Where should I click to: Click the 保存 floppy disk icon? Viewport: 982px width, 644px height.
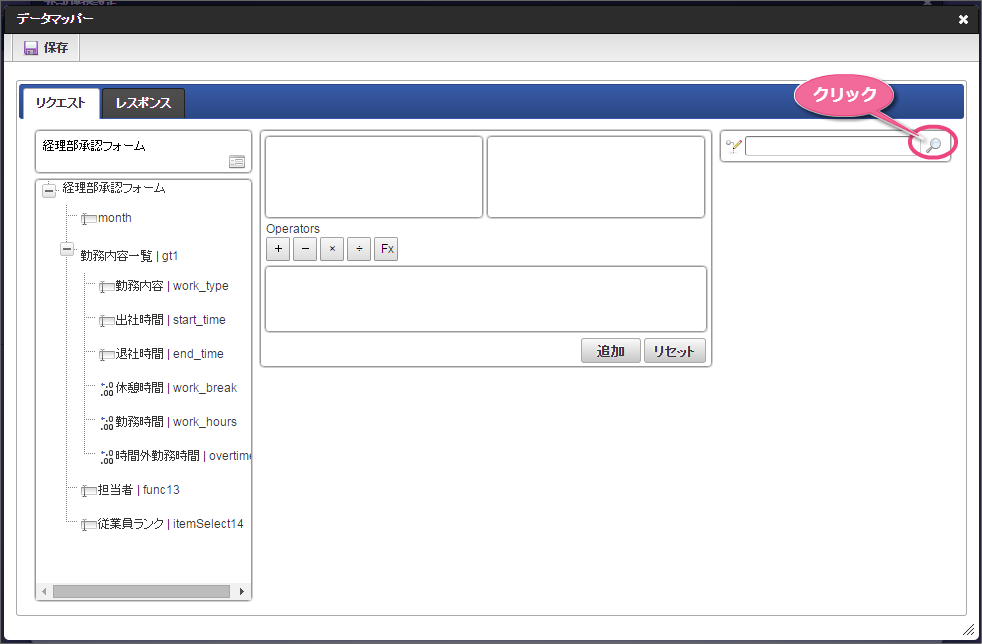point(31,48)
